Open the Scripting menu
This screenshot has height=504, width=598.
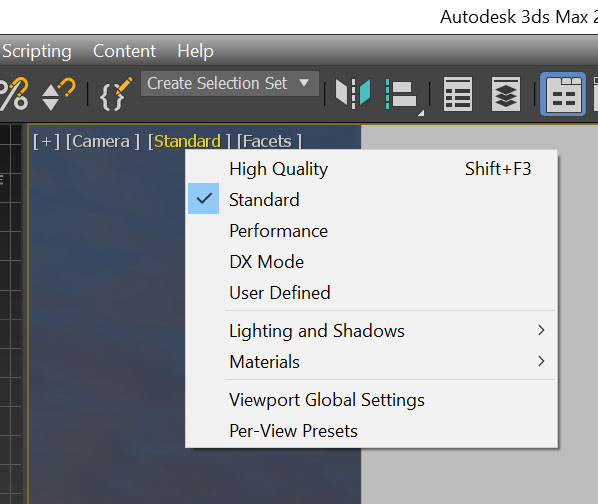[x=37, y=51]
